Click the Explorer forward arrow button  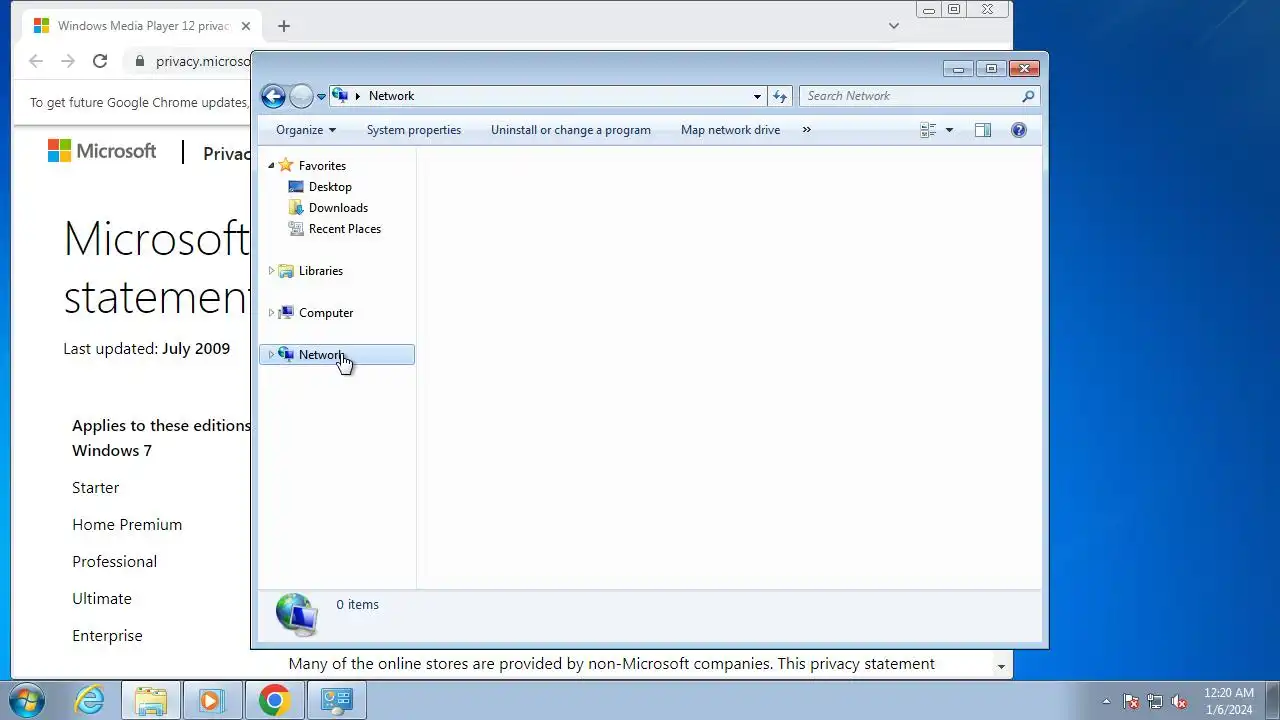point(301,96)
